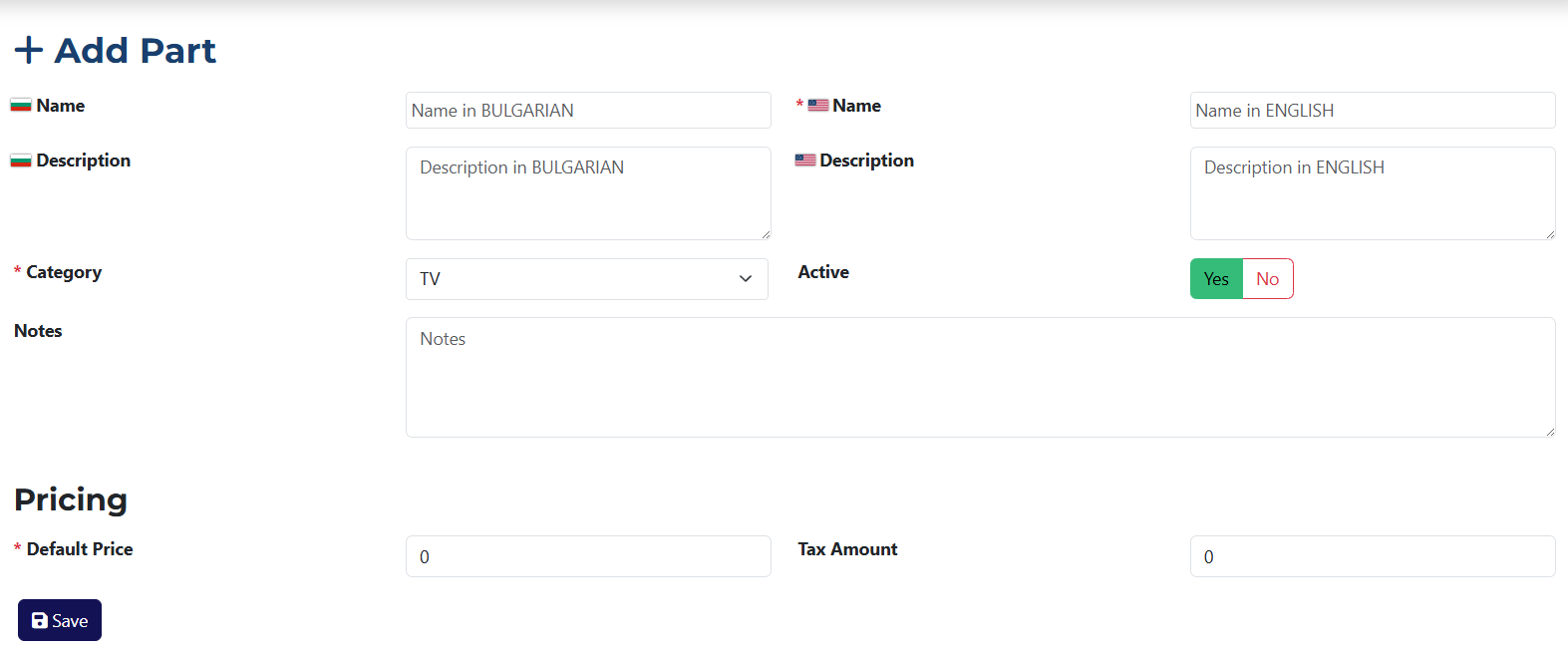This screenshot has width=1568, height=652.
Task: Click the Tax Amount input
Action: click(1372, 555)
